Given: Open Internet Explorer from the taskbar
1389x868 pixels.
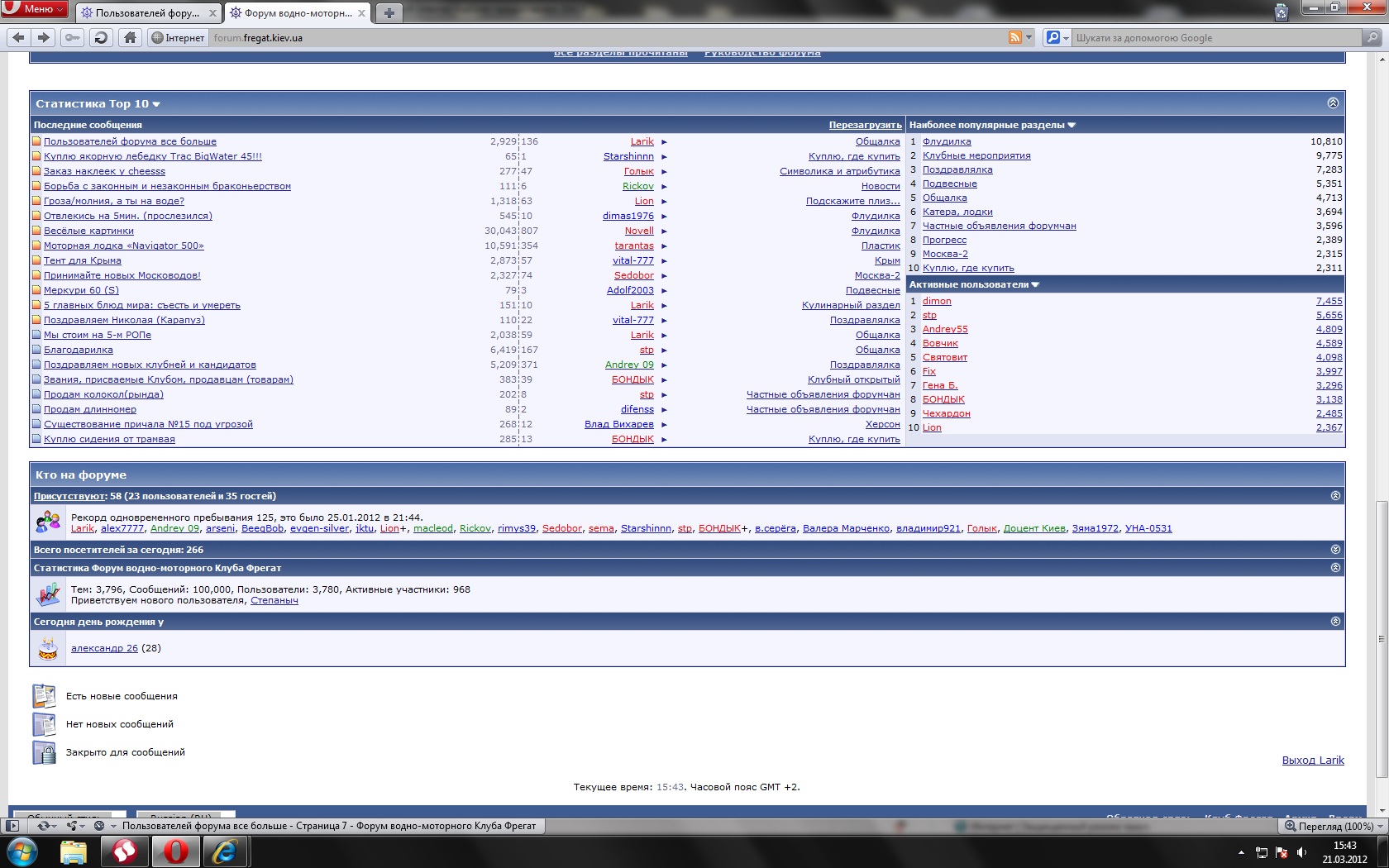Looking at the screenshot, I should click(x=225, y=851).
